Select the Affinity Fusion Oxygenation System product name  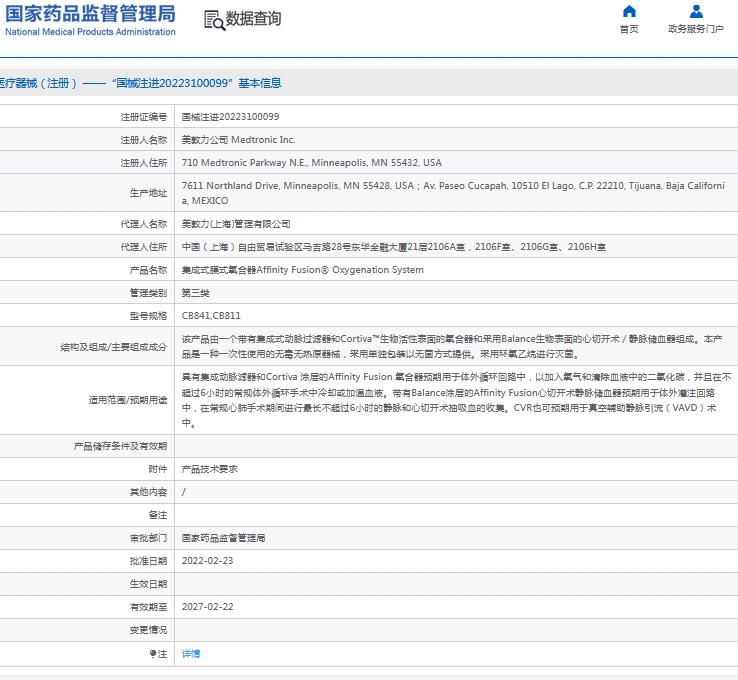[303, 270]
